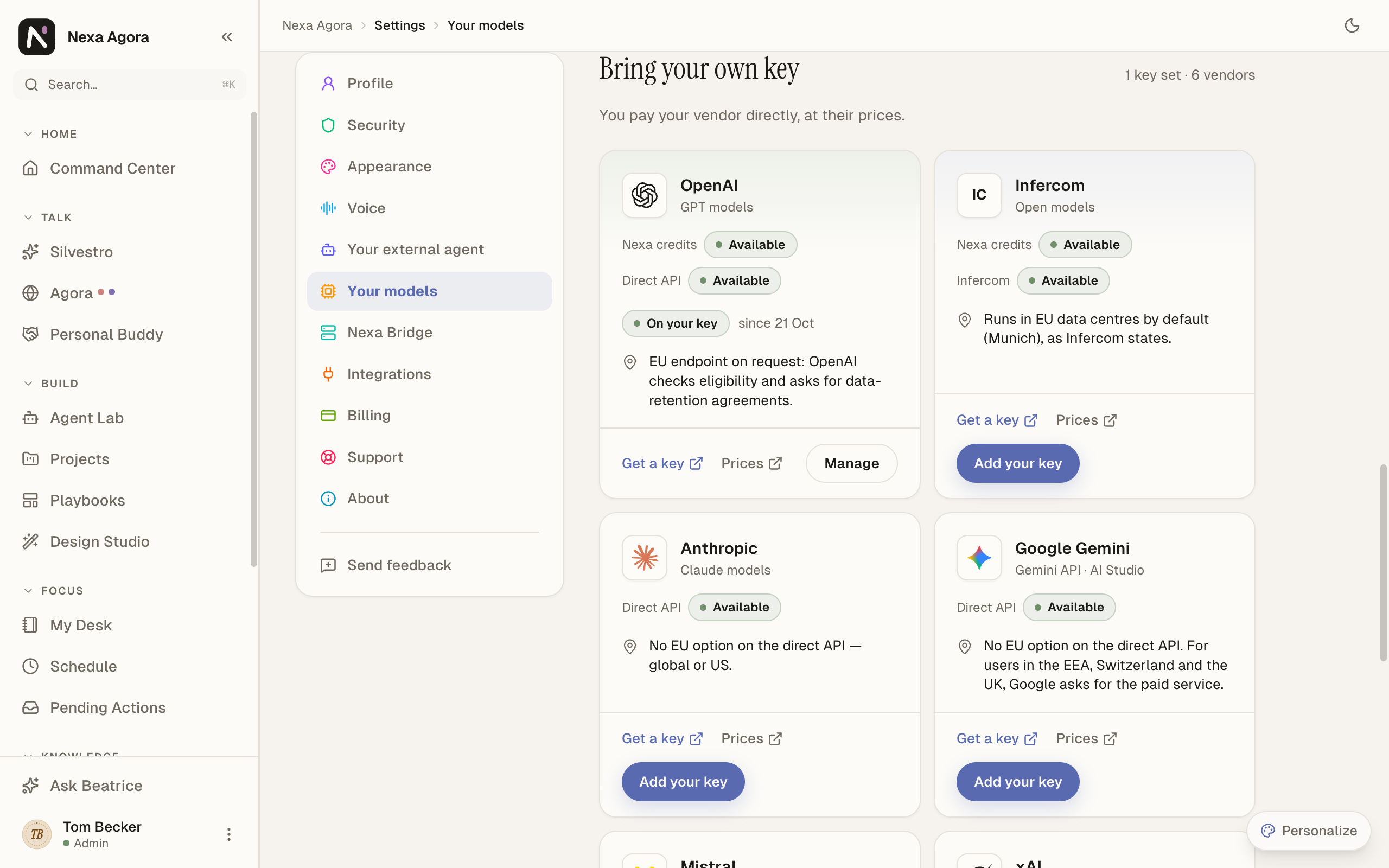Open Billing settings
Viewport: 1389px width, 868px height.
pyautogui.click(x=429, y=415)
